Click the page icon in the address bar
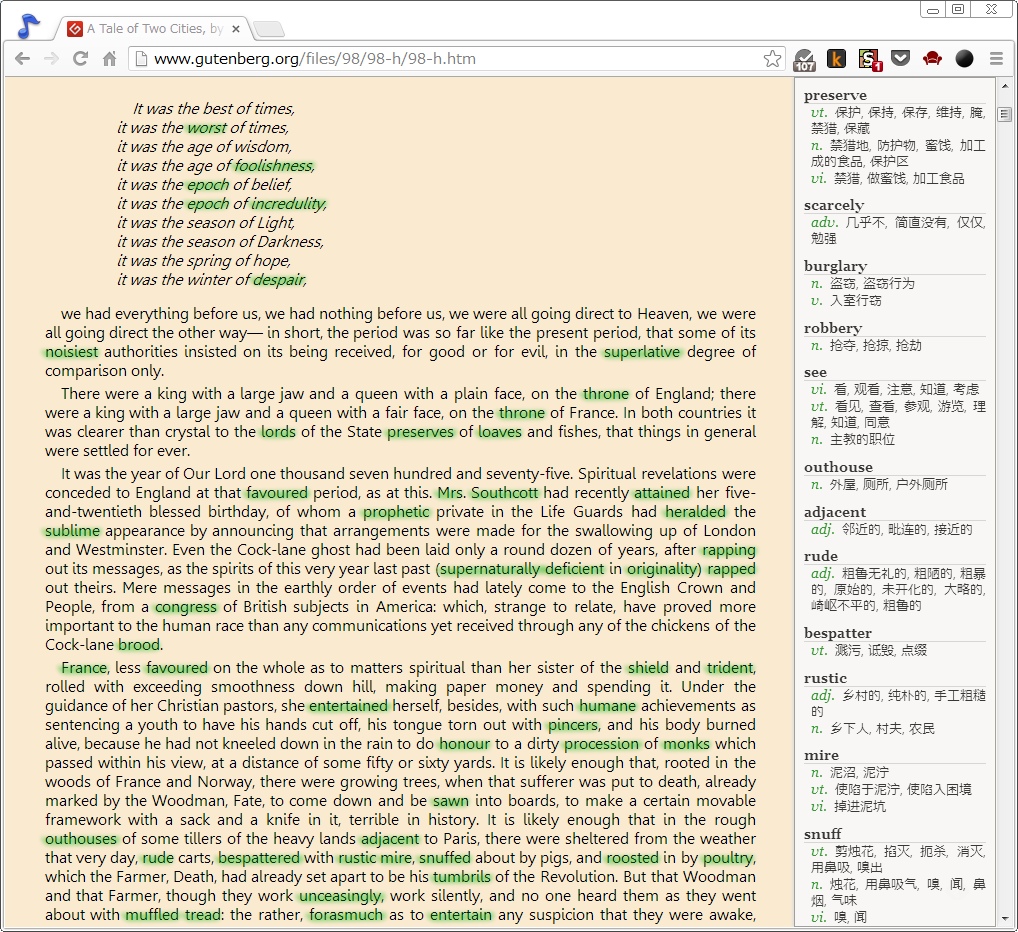The height and width of the screenshot is (932, 1018). 141,59
